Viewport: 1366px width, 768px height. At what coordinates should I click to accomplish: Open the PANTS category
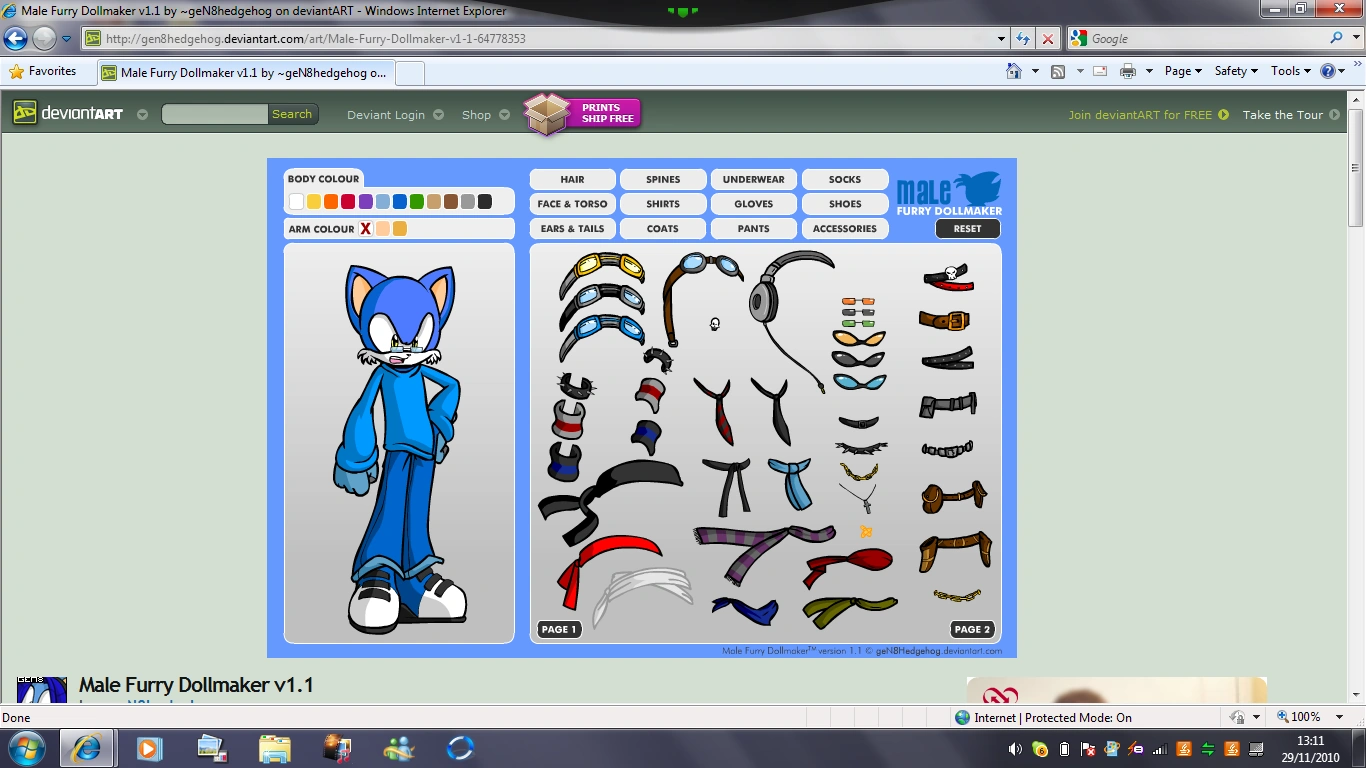(x=754, y=229)
